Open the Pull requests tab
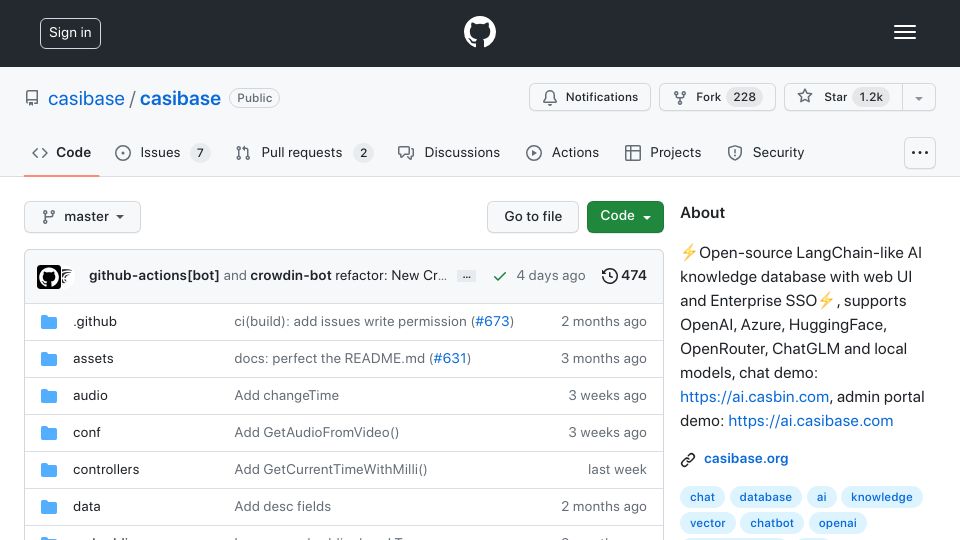 click(304, 152)
